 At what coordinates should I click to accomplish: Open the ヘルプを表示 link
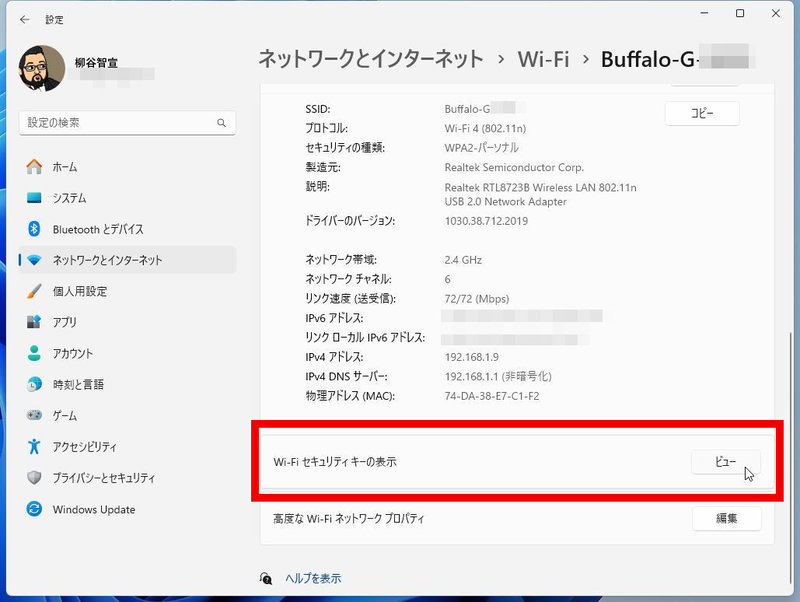[313, 578]
